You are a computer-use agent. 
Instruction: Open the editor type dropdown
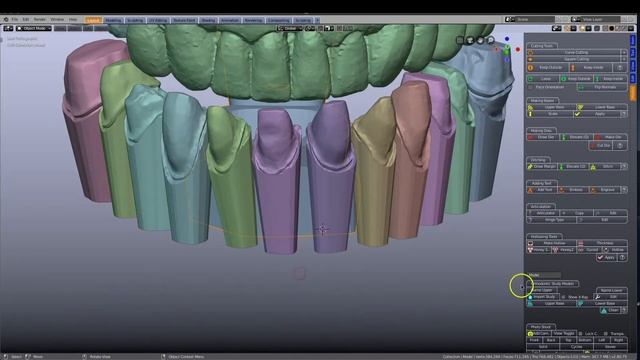point(8,29)
